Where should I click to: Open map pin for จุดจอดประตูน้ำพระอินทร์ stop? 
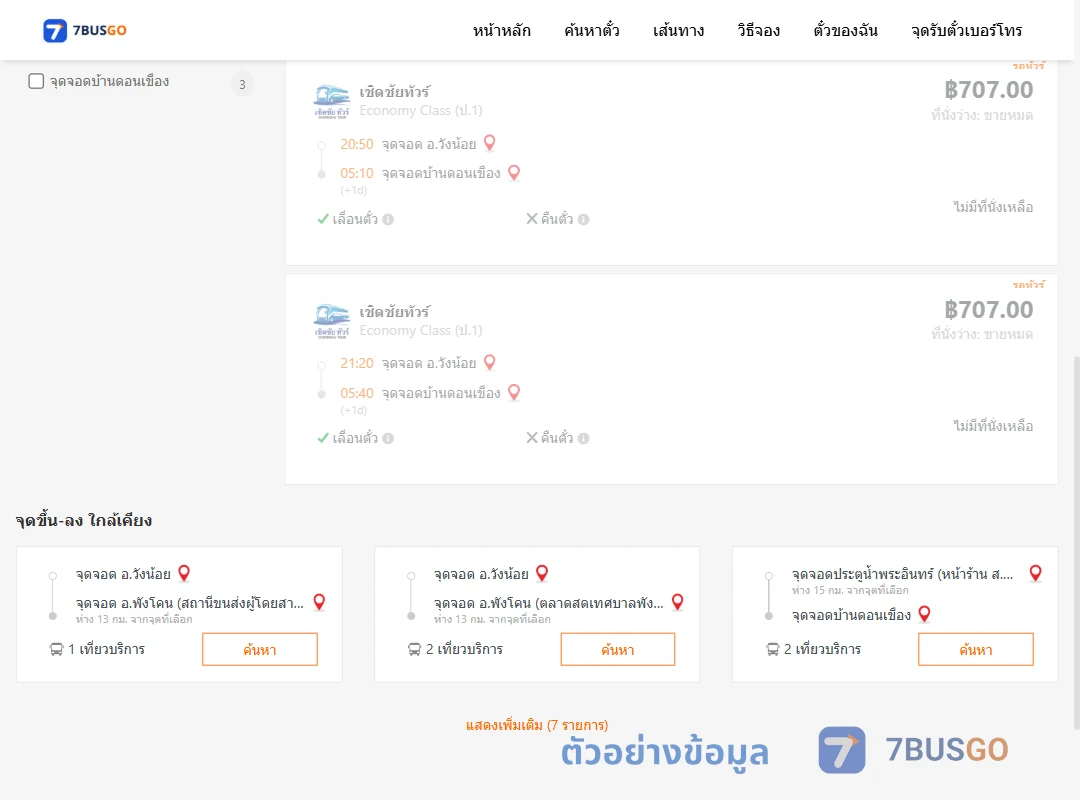click(x=1035, y=573)
